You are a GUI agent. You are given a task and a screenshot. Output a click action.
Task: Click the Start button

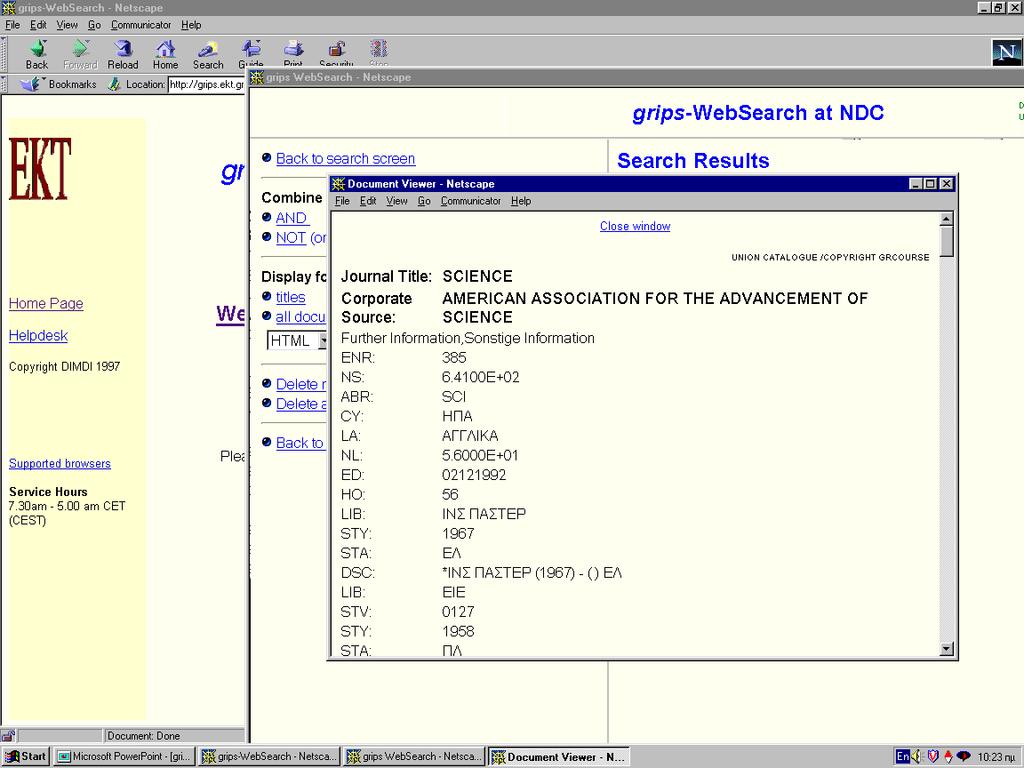point(25,756)
